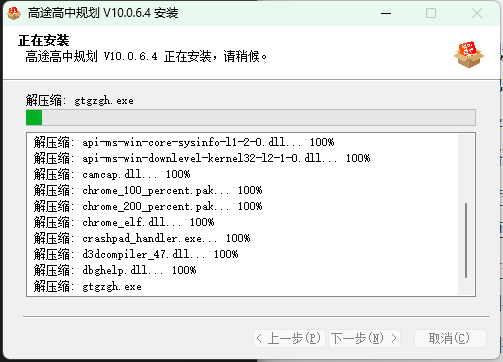Screen dimensions: 503x362
Task: Click the 上一步(P) back button
Action: click(289, 338)
